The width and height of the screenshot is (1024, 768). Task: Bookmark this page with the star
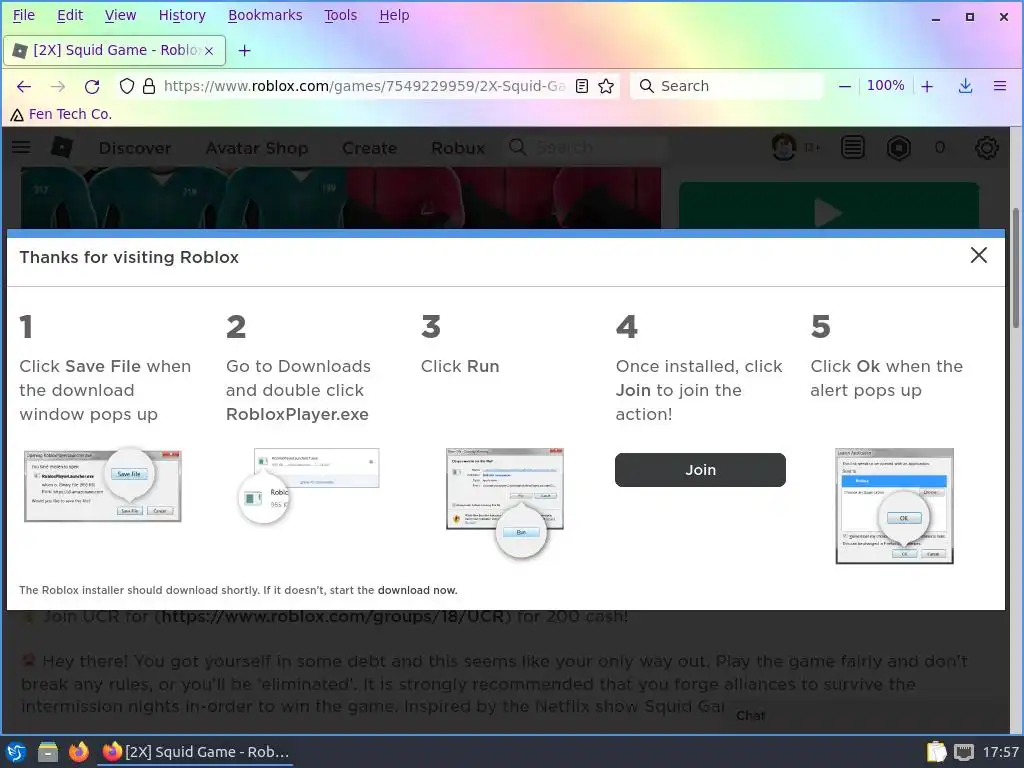(606, 86)
